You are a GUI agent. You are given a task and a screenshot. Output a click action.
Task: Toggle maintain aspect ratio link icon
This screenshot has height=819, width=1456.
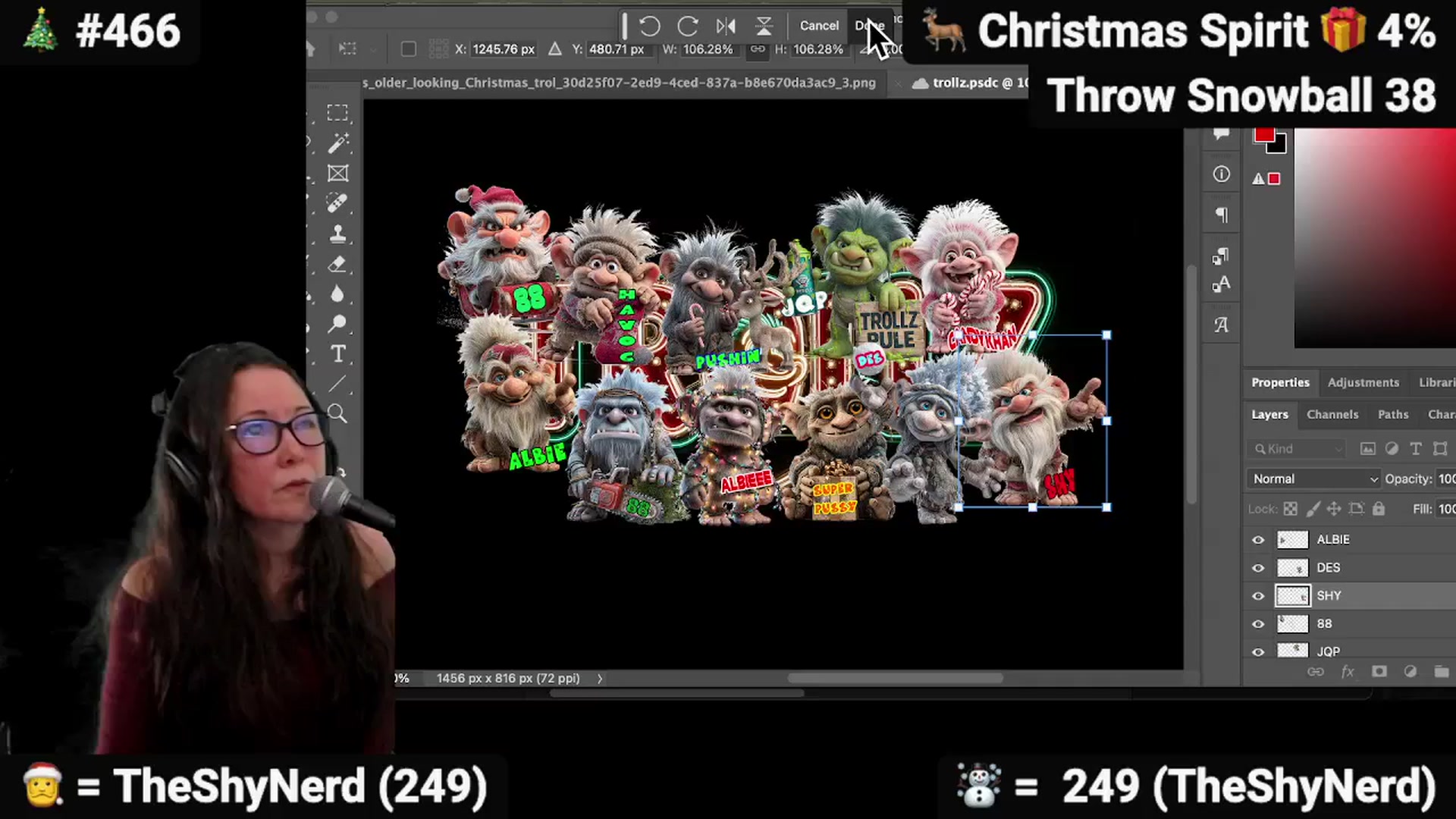pos(758,49)
